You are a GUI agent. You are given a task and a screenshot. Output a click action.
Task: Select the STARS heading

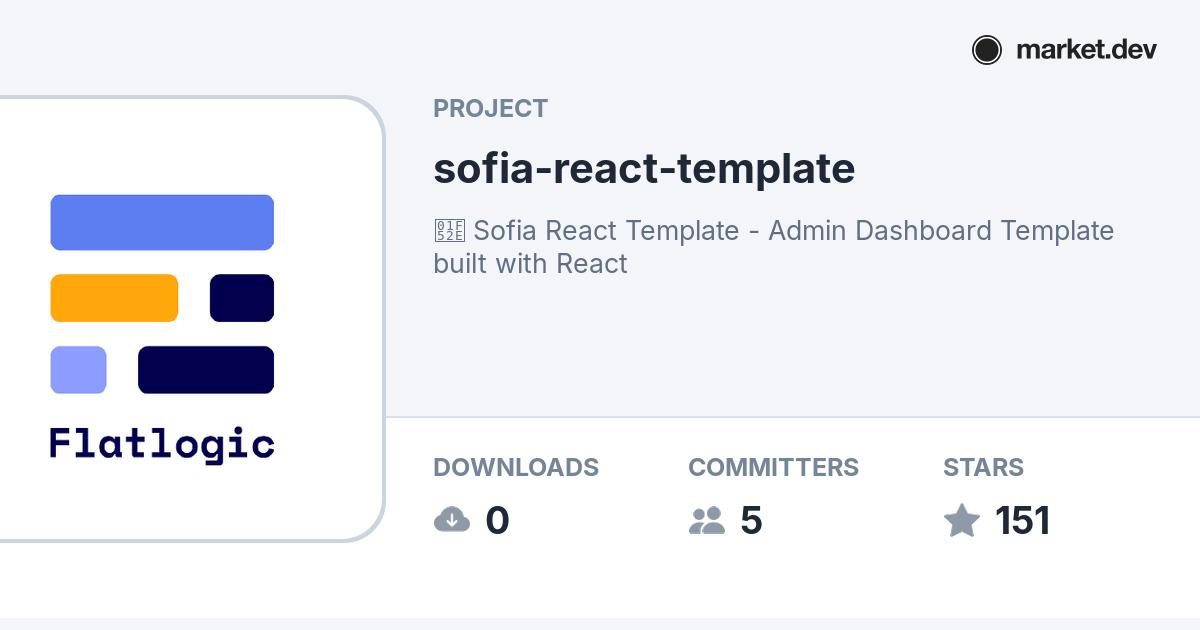pos(983,467)
